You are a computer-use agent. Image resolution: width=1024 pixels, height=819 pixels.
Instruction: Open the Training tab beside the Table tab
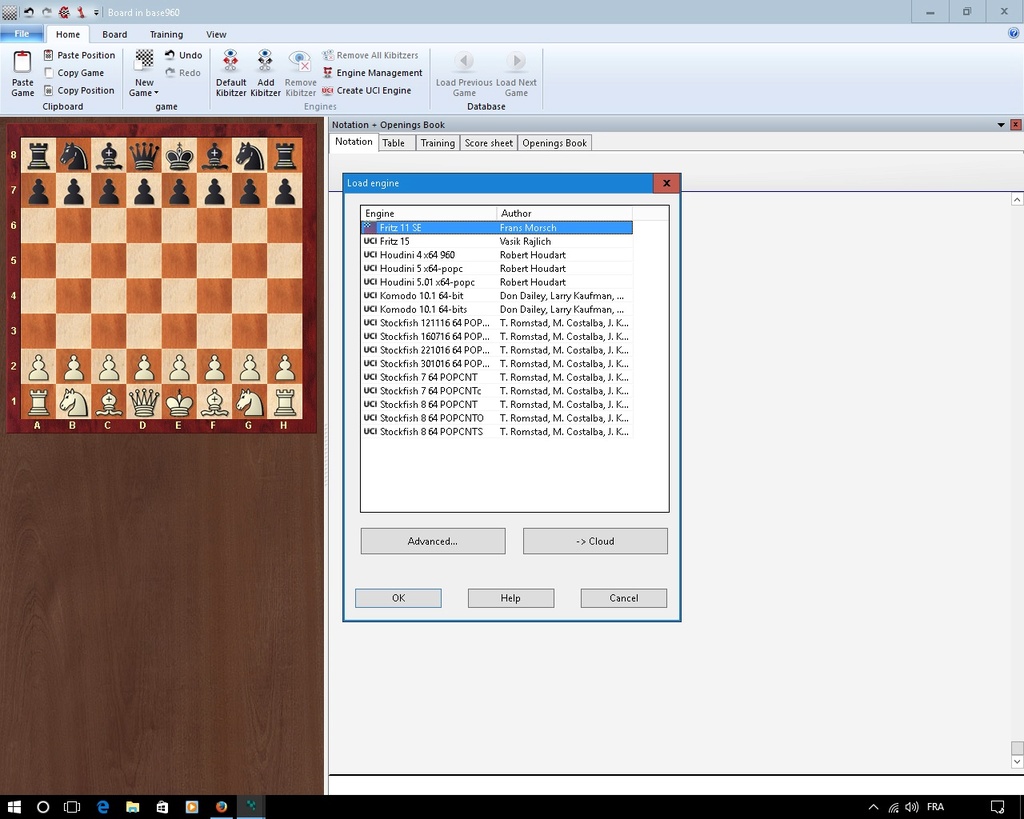(438, 143)
